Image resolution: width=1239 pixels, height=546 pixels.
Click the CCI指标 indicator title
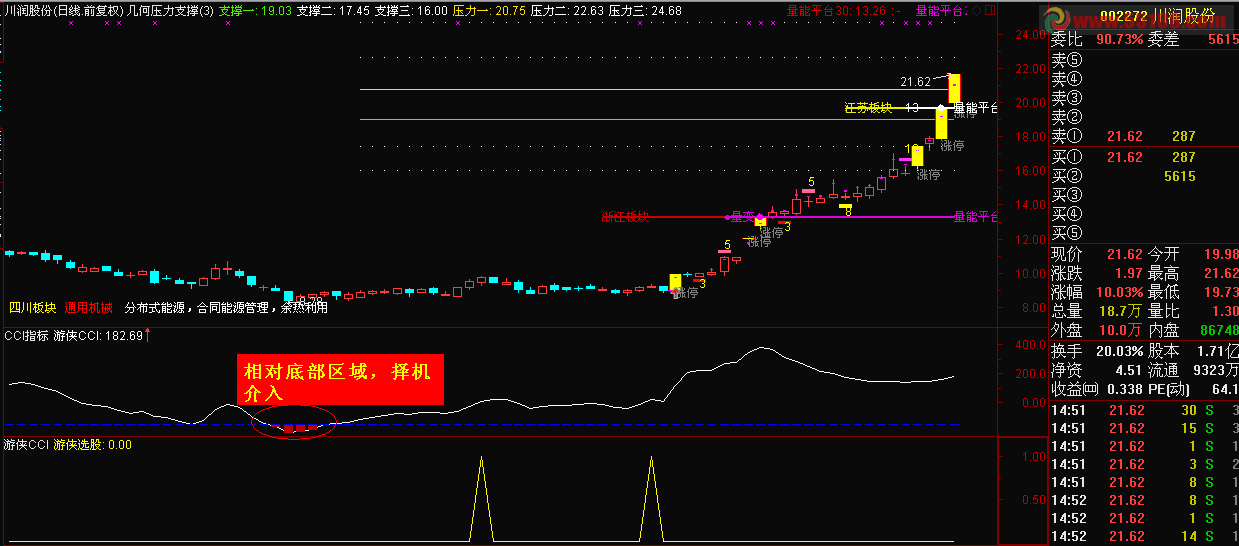pos(26,336)
